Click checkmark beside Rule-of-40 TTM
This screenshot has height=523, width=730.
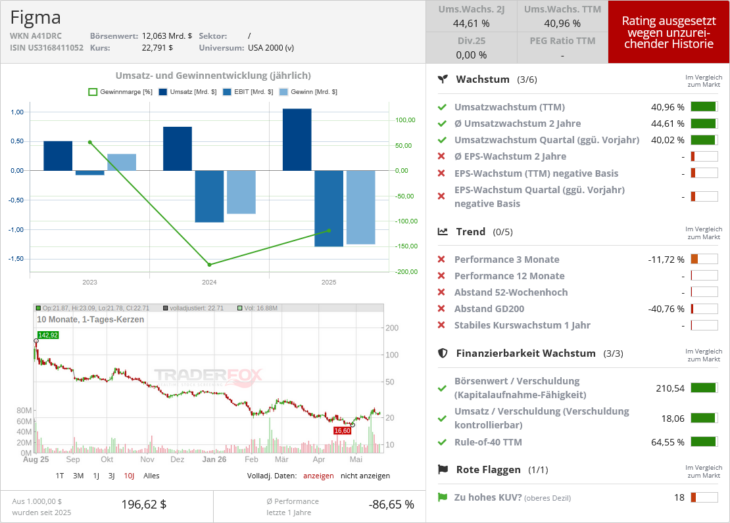pos(442,442)
